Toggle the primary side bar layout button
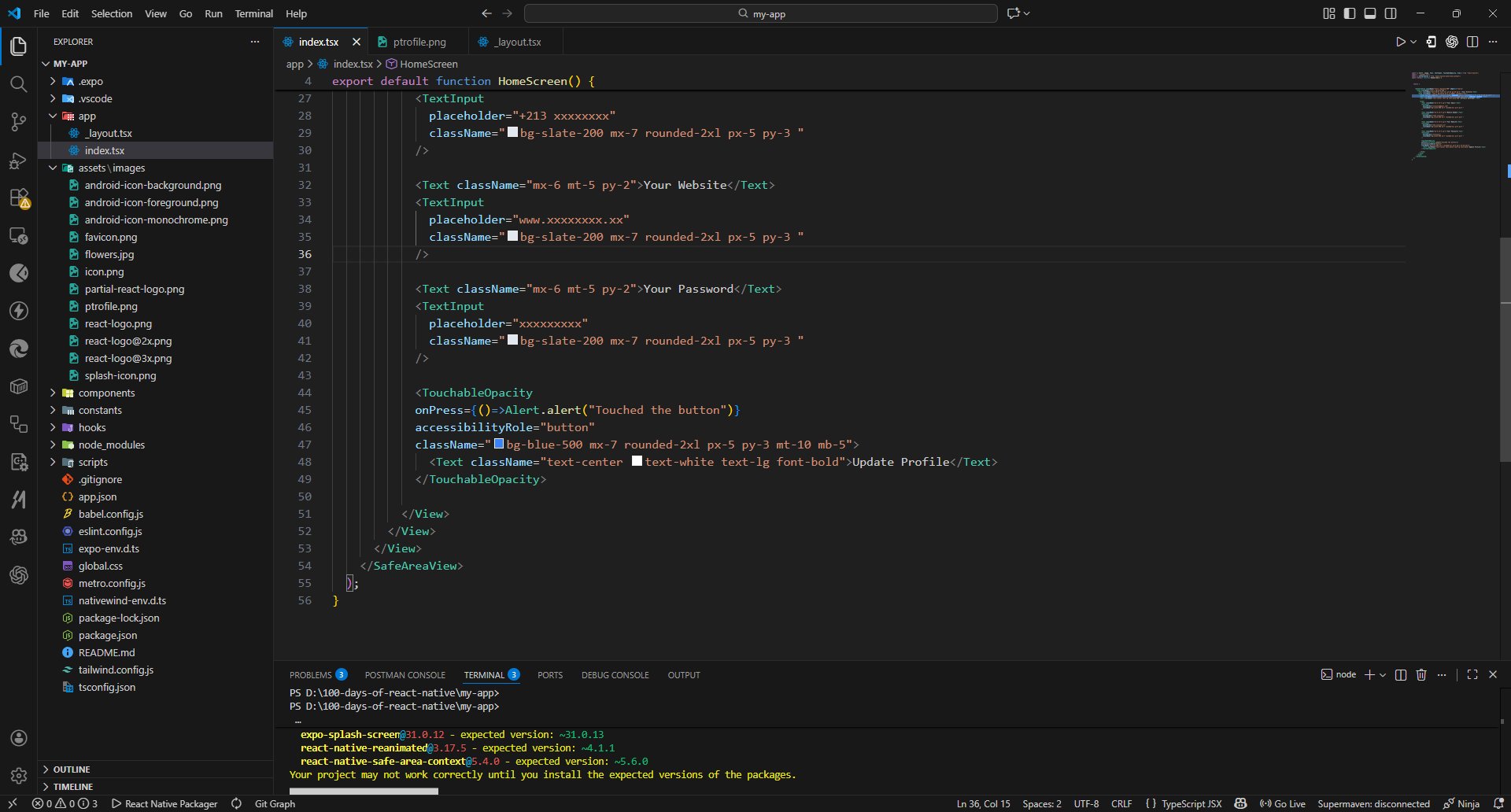Screen dimensions: 1511x812 1350,13
